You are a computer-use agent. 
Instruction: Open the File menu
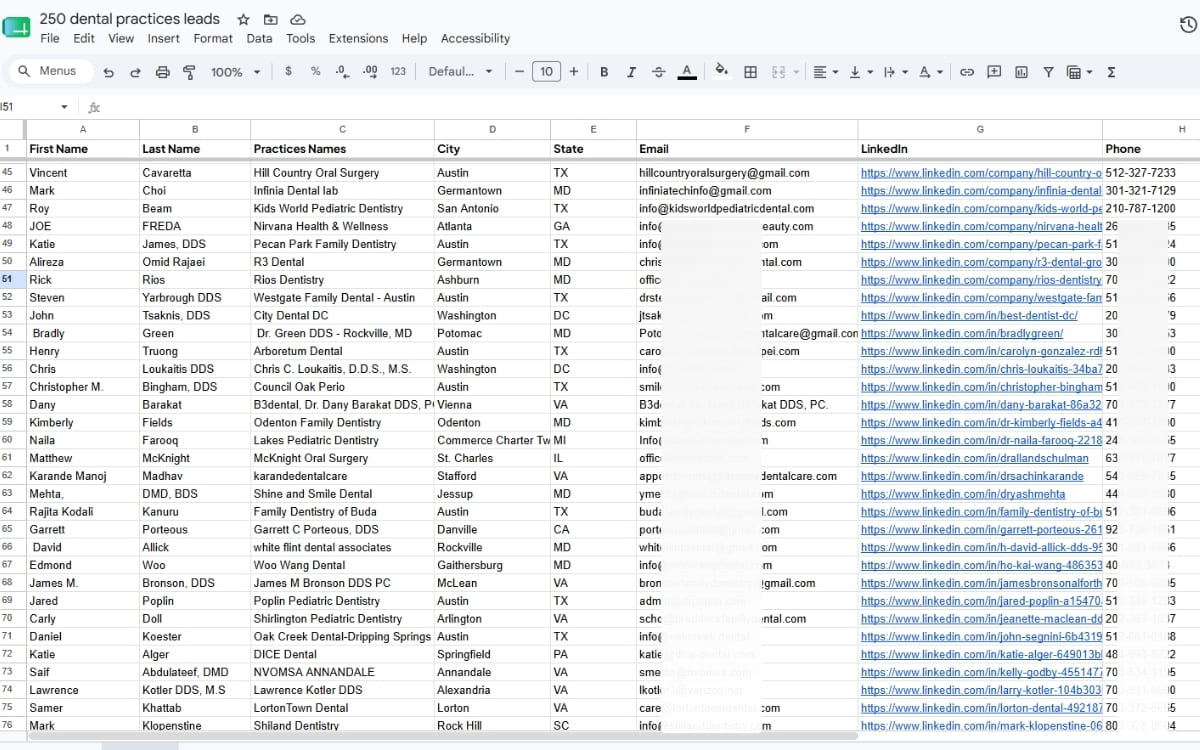[50, 38]
